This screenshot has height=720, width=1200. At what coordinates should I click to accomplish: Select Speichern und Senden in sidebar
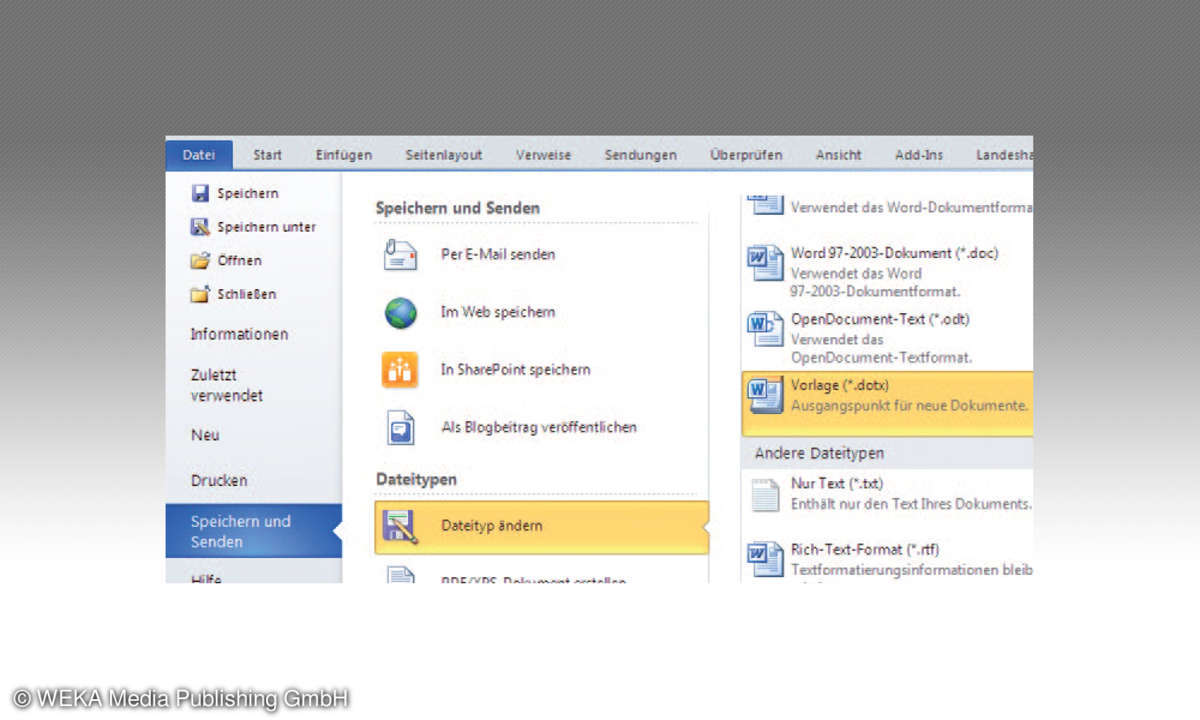pos(253,531)
